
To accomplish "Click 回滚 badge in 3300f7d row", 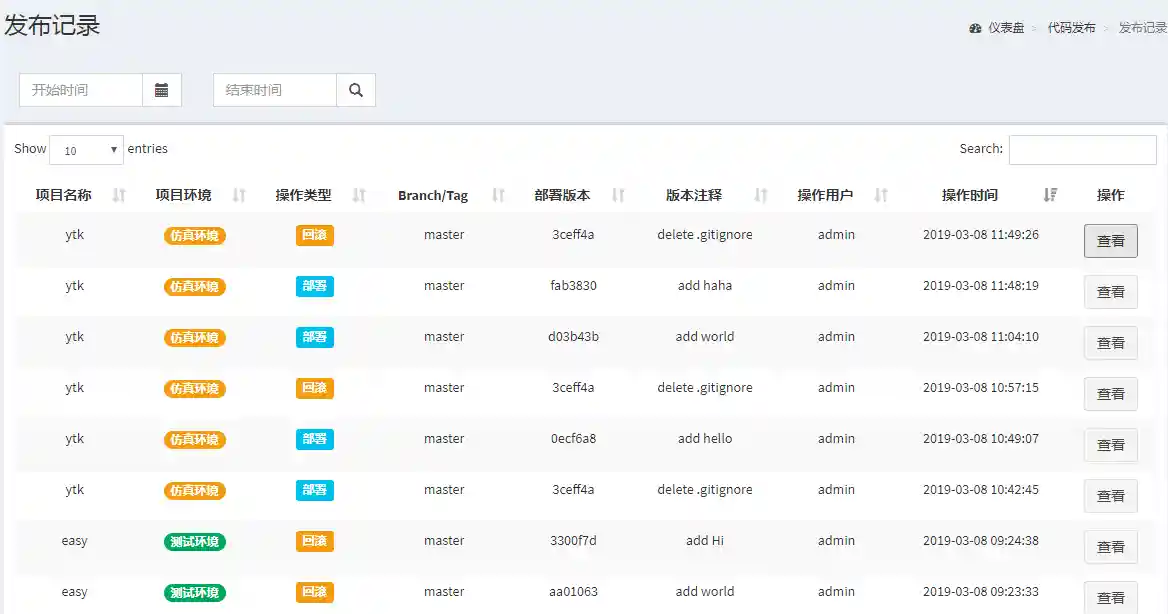I will click(314, 542).
